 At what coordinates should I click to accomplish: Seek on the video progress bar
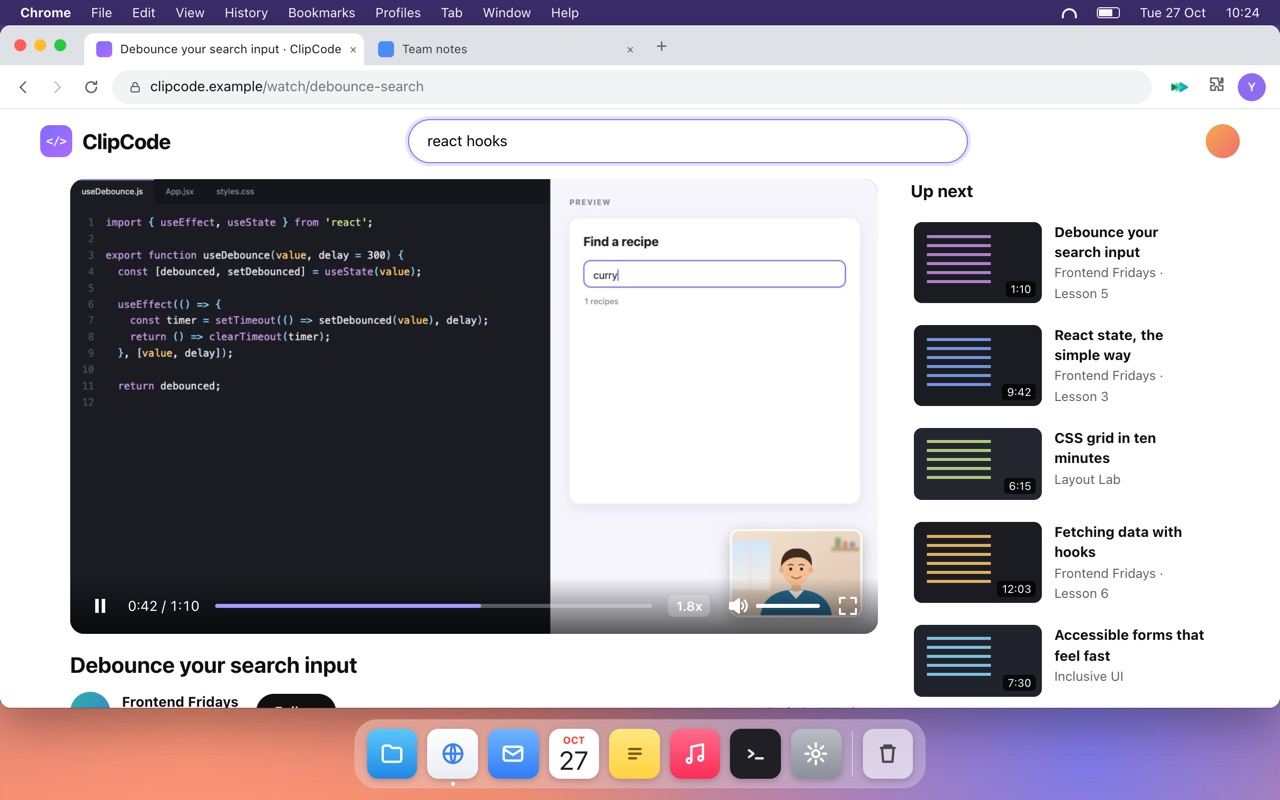[434, 606]
